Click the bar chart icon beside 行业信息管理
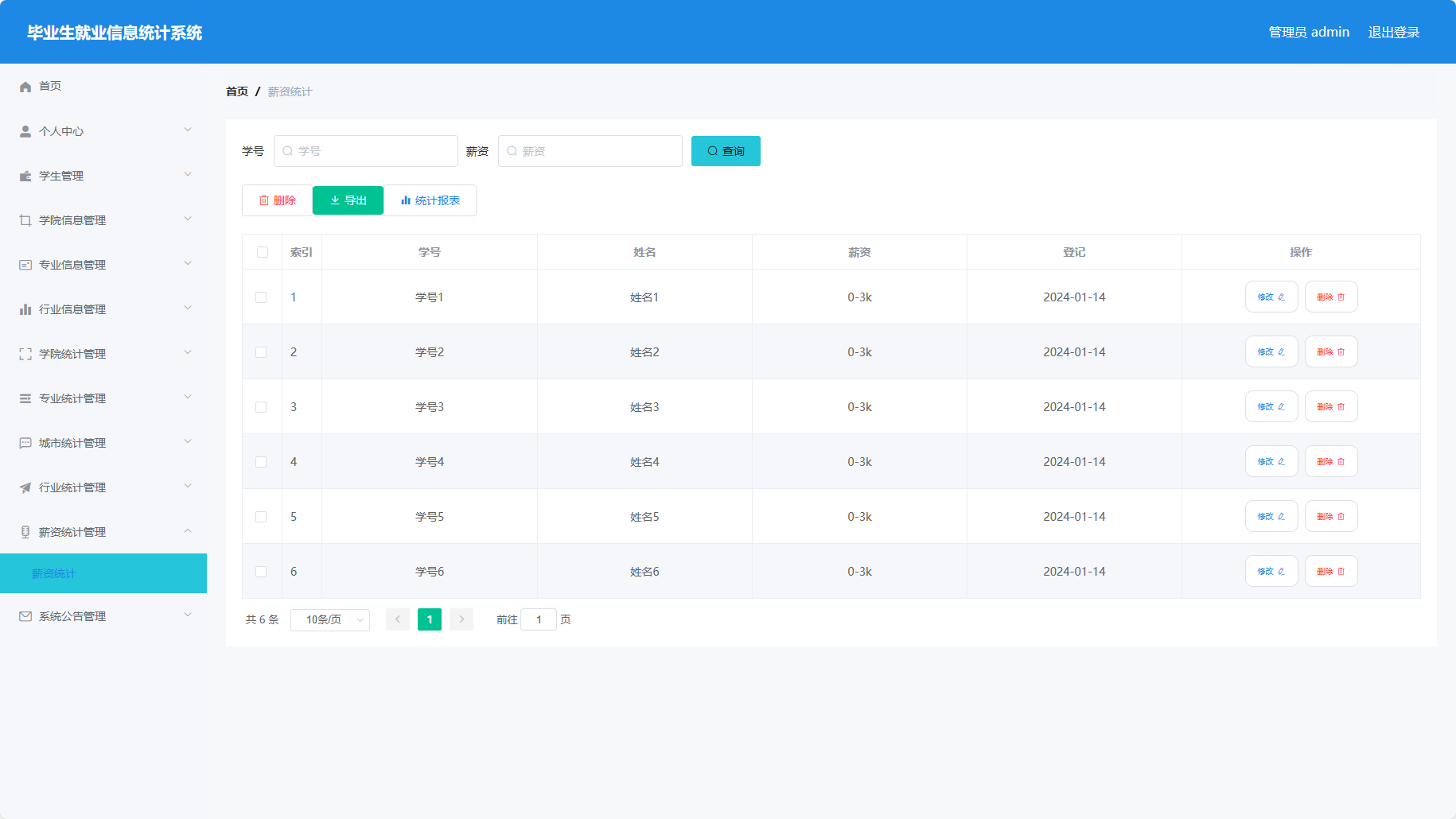The image size is (1456, 819). [x=25, y=309]
